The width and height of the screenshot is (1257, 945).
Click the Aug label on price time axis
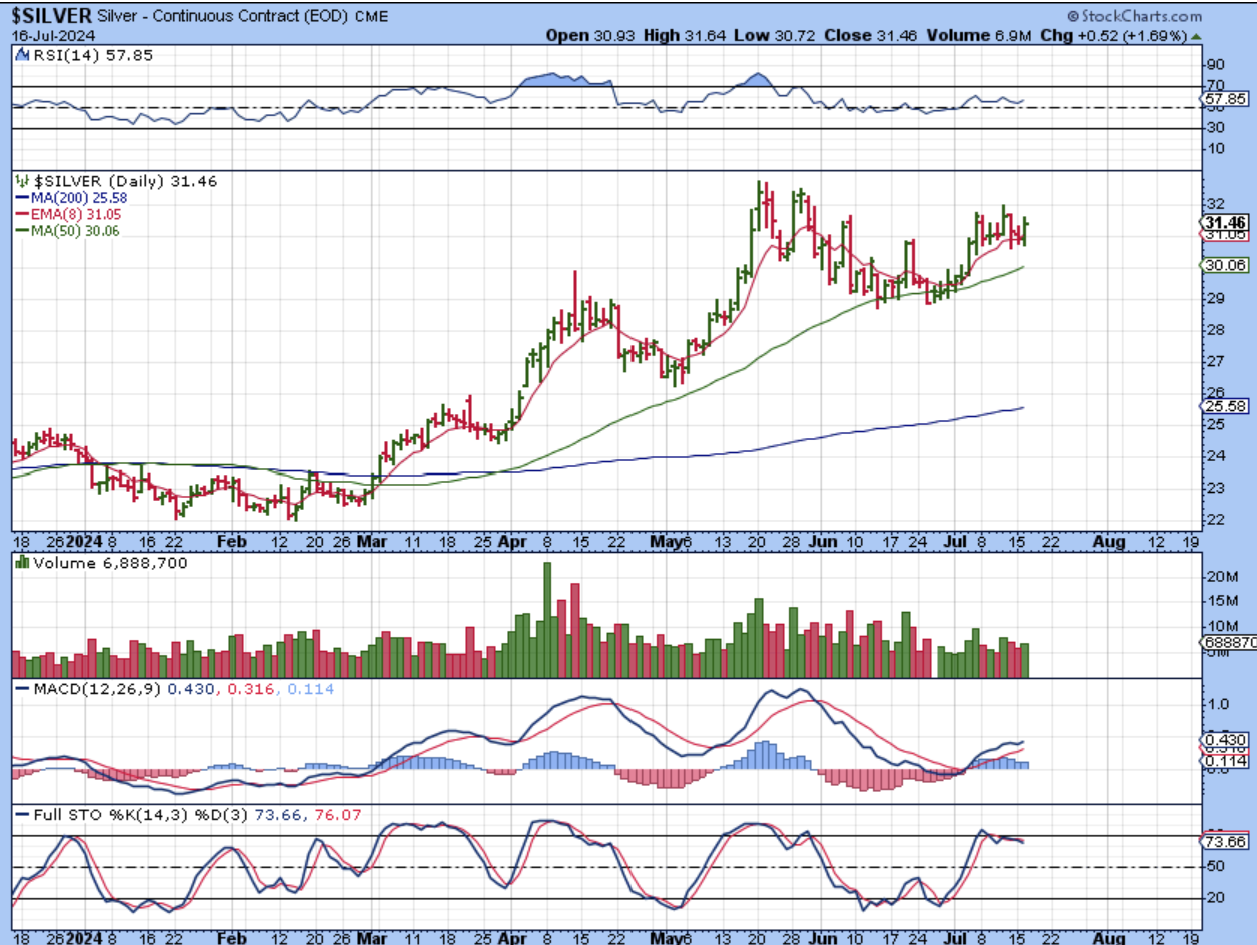[1107, 541]
